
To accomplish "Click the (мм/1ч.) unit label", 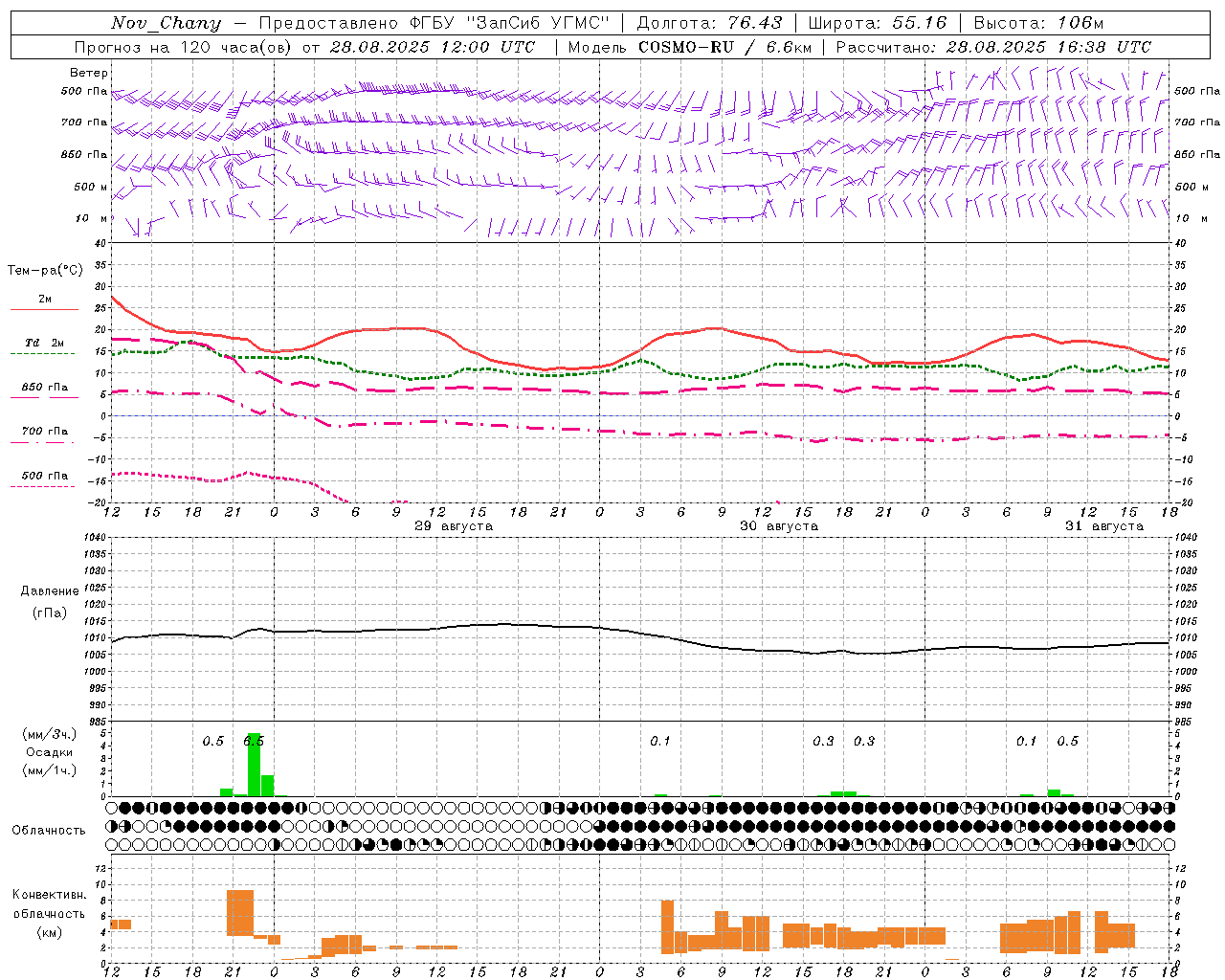I will (x=49, y=770).
